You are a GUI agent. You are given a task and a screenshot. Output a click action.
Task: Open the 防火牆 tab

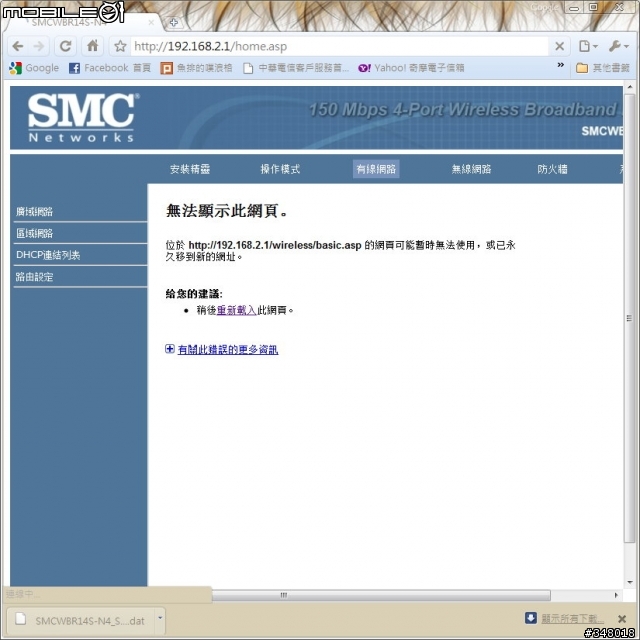tap(552, 169)
